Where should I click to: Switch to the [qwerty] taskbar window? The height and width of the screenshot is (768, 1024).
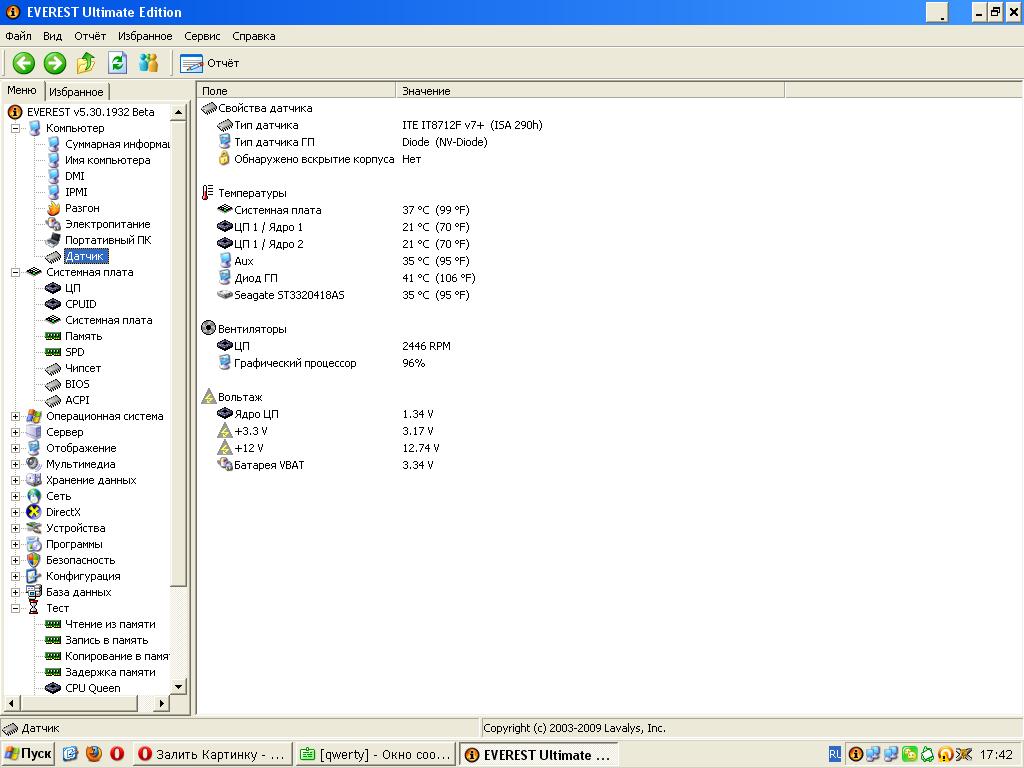click(x=375, y=754)
